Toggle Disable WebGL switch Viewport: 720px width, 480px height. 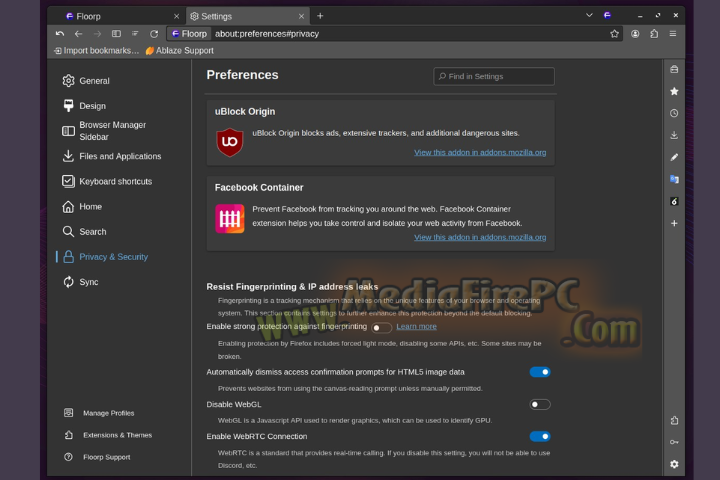tap(540, 405)
